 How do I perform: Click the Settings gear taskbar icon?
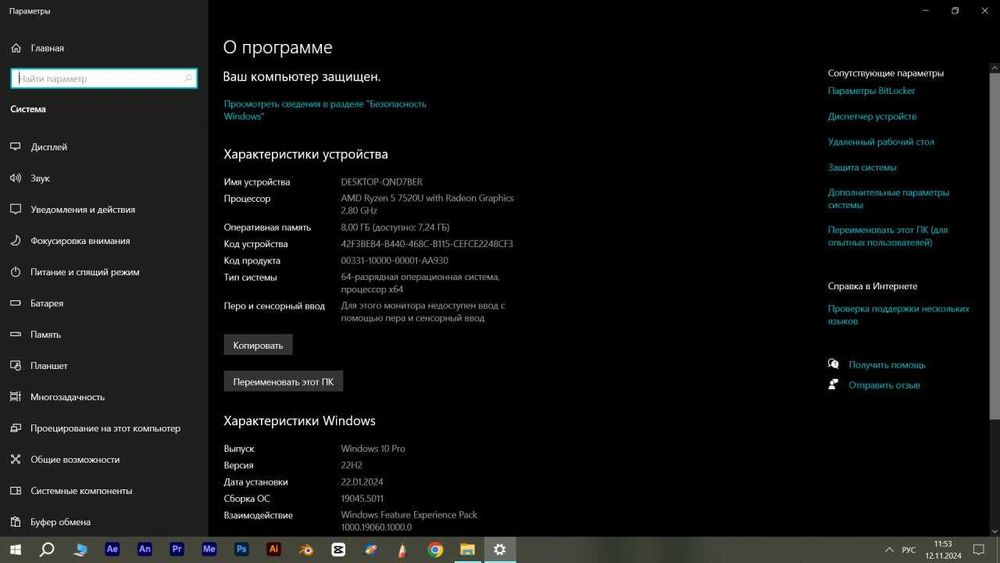point(500,550)
